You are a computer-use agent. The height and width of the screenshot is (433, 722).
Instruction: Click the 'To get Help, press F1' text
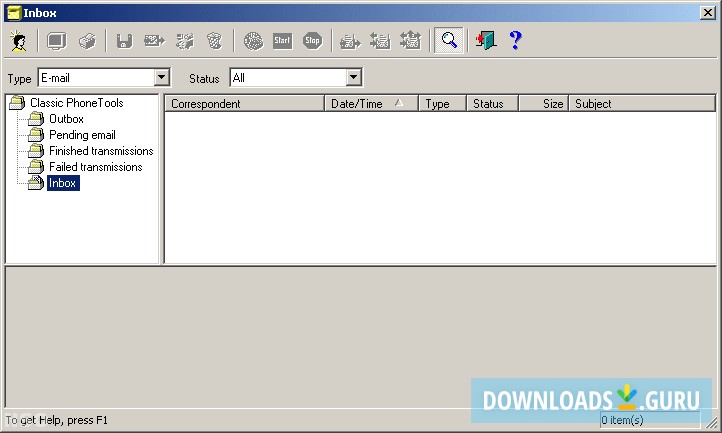tap(57, 420)
